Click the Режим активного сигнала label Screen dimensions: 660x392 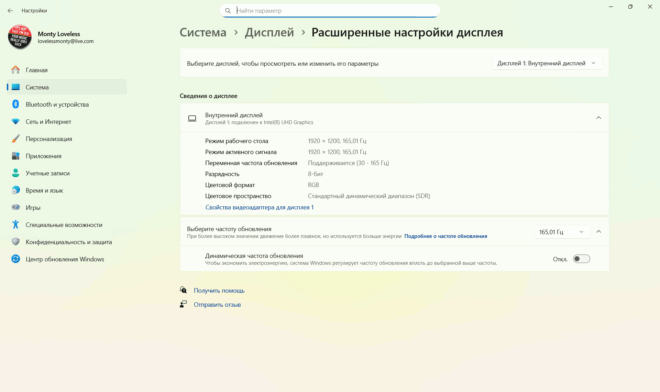tap(241, 152)
